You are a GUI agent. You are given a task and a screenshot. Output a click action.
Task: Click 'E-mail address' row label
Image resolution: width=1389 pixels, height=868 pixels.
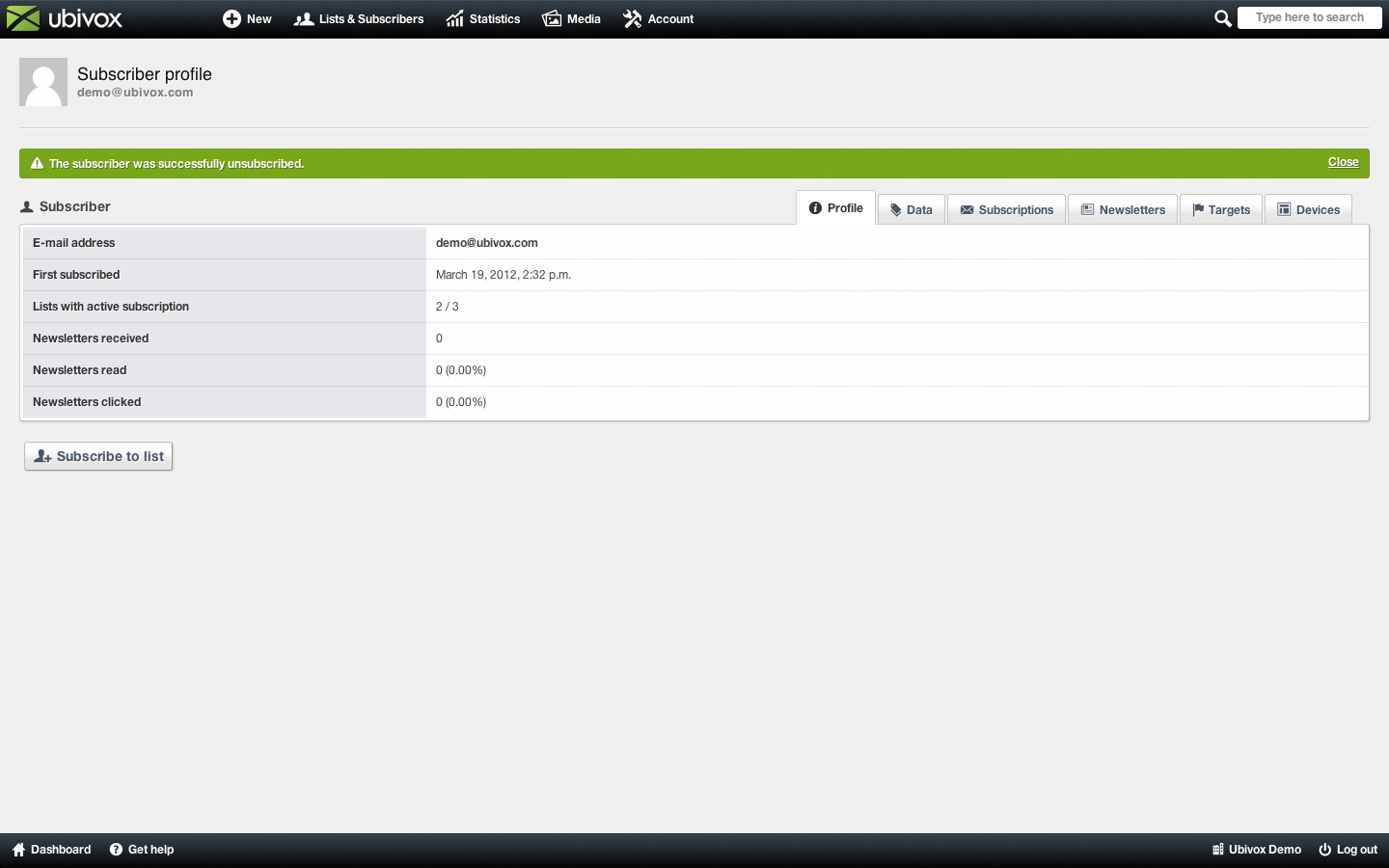pyautogui.click(x=74, y=243)
